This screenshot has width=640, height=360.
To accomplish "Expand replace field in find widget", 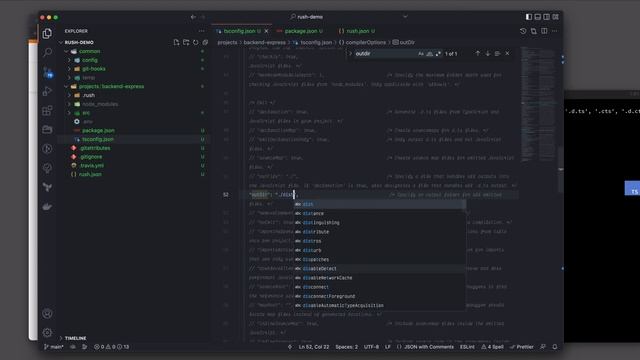I will (x=350, y=54).
